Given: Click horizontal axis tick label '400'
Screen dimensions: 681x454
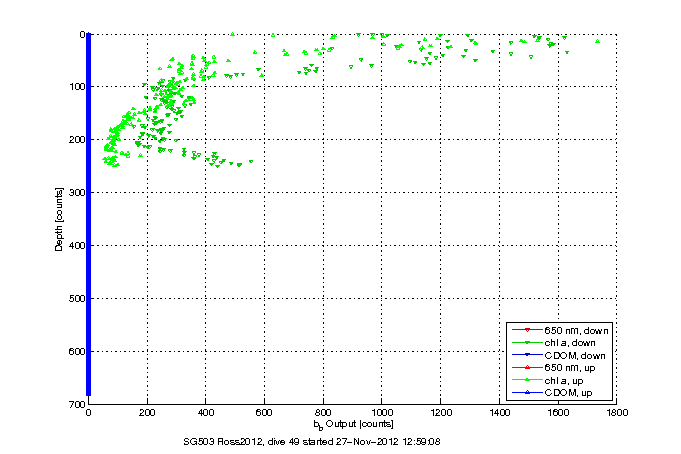Looking at the screenshot, I should [206, 413].
